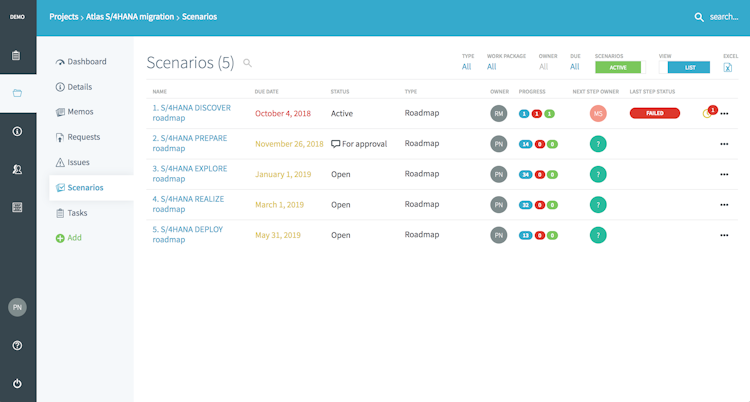The image size is (750, 402).
Task: Click the RM owner avatar in DISCOVER row
Action: pyautogui.click(x=498, y=113)
